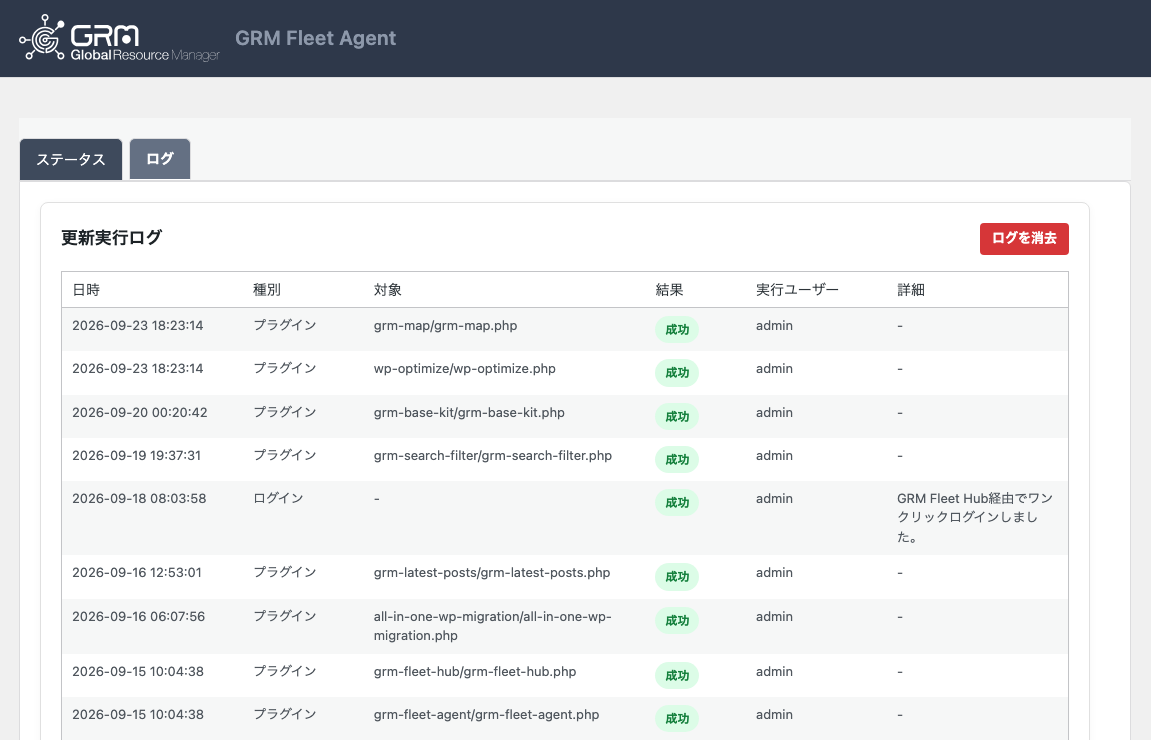
Task: Click the 成功 badge for grm-fleet-agent row
Action: pyautogui.click(x=677, y=719)
